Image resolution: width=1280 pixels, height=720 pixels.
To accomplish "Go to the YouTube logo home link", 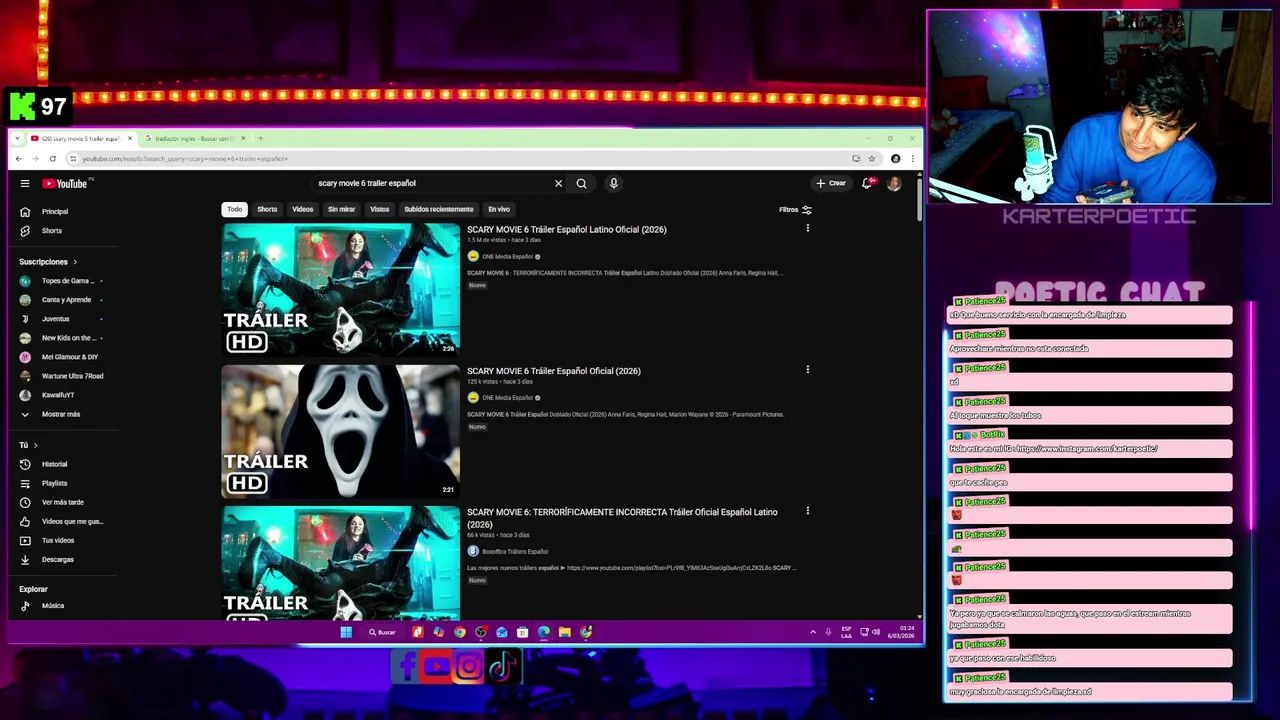I will (65, 184).
